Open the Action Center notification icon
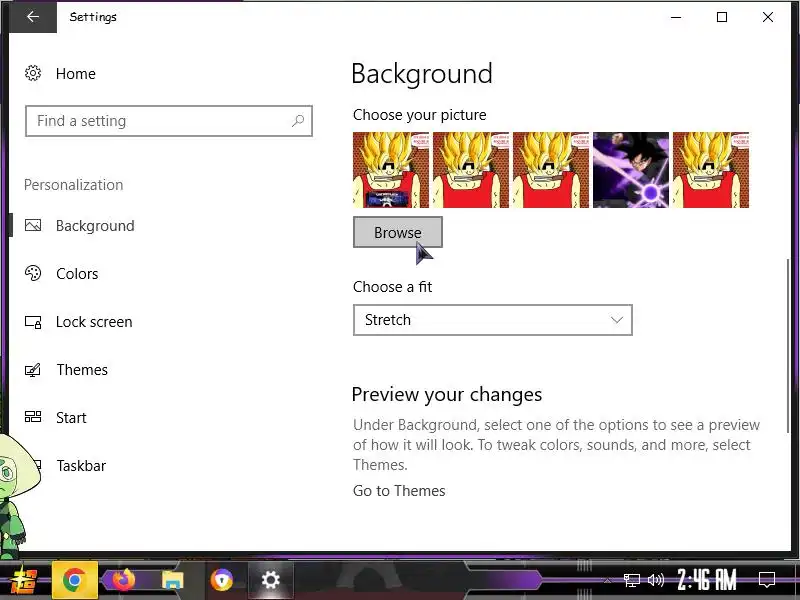800x600 pixels. tap(767, 580)
